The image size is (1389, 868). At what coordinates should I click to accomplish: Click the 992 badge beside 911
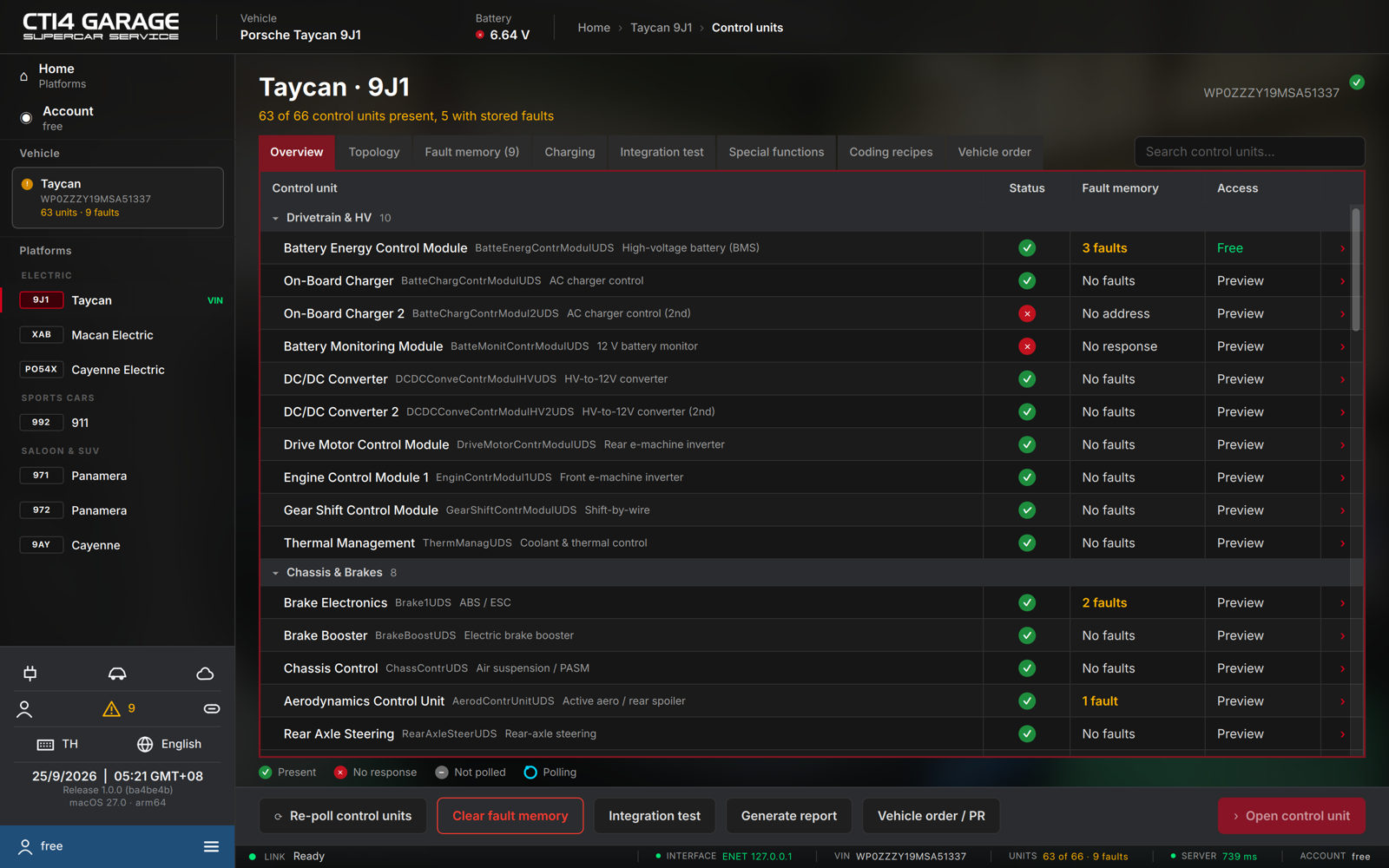click(x=41, y=423)
